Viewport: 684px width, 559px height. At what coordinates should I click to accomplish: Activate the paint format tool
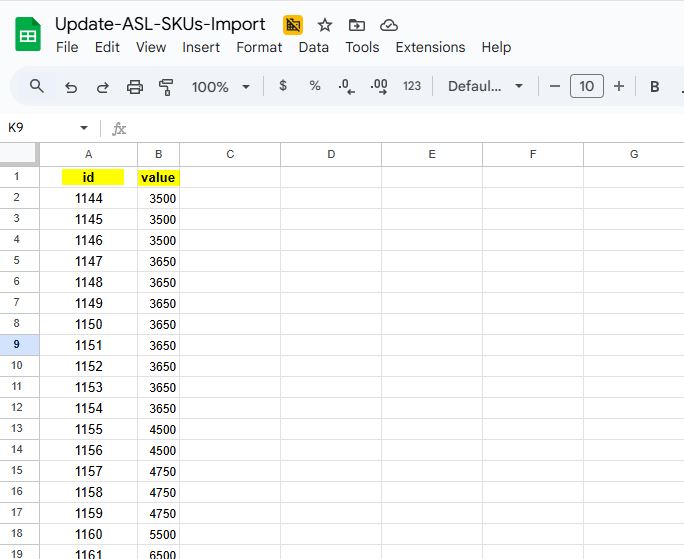166,87
